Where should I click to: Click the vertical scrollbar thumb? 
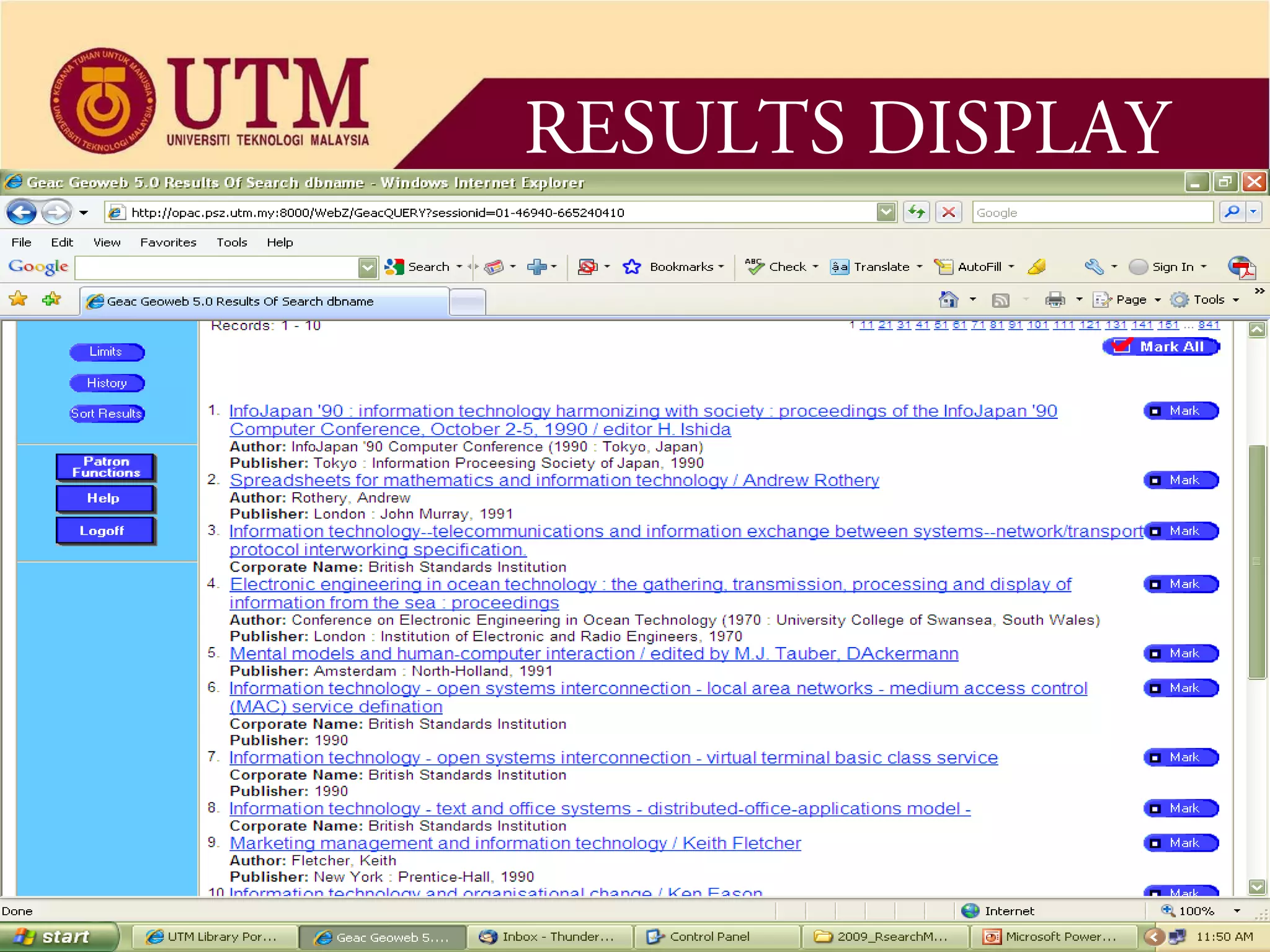coord(1256,562)
